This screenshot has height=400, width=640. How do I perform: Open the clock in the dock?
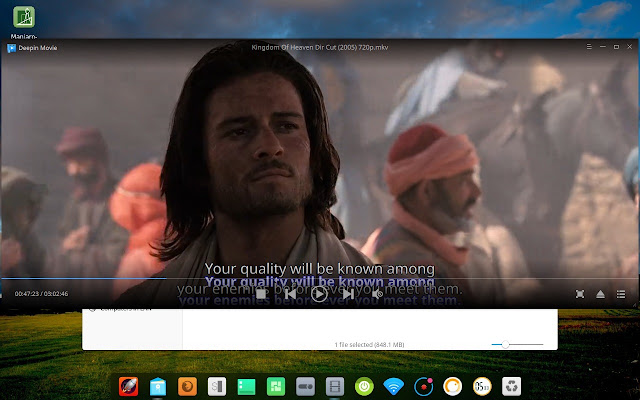pyautogui.click(x=482, y=386)
